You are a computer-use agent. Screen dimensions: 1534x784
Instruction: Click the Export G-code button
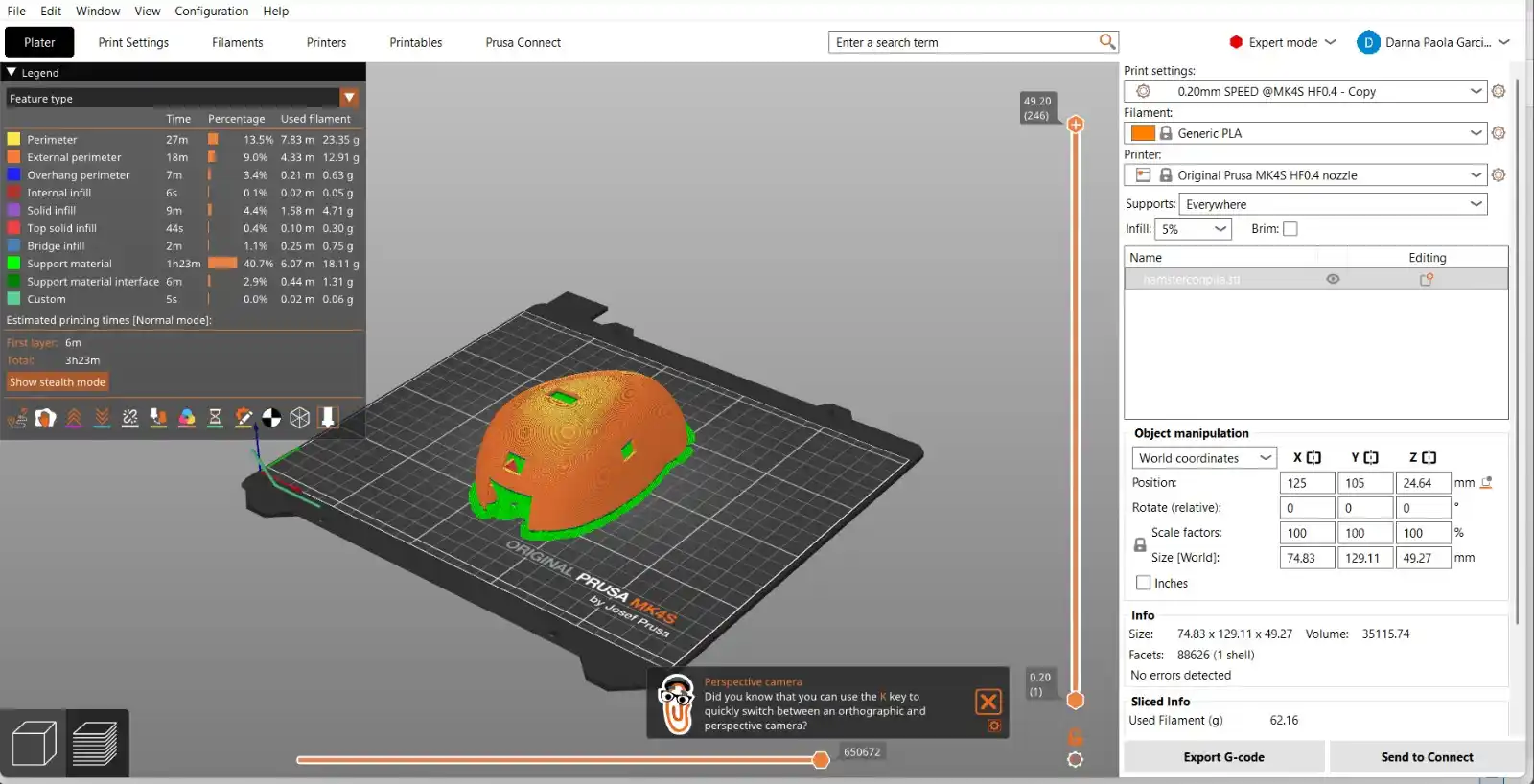coord(1224,757)
